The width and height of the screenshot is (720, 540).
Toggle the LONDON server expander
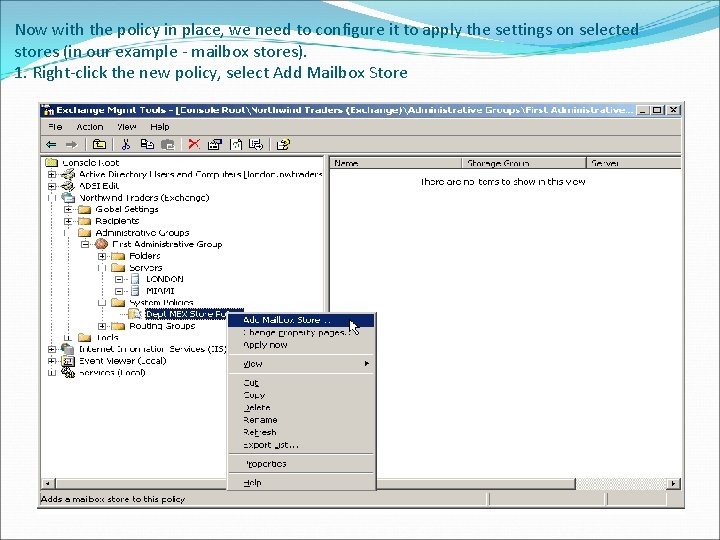pos(119,279)
